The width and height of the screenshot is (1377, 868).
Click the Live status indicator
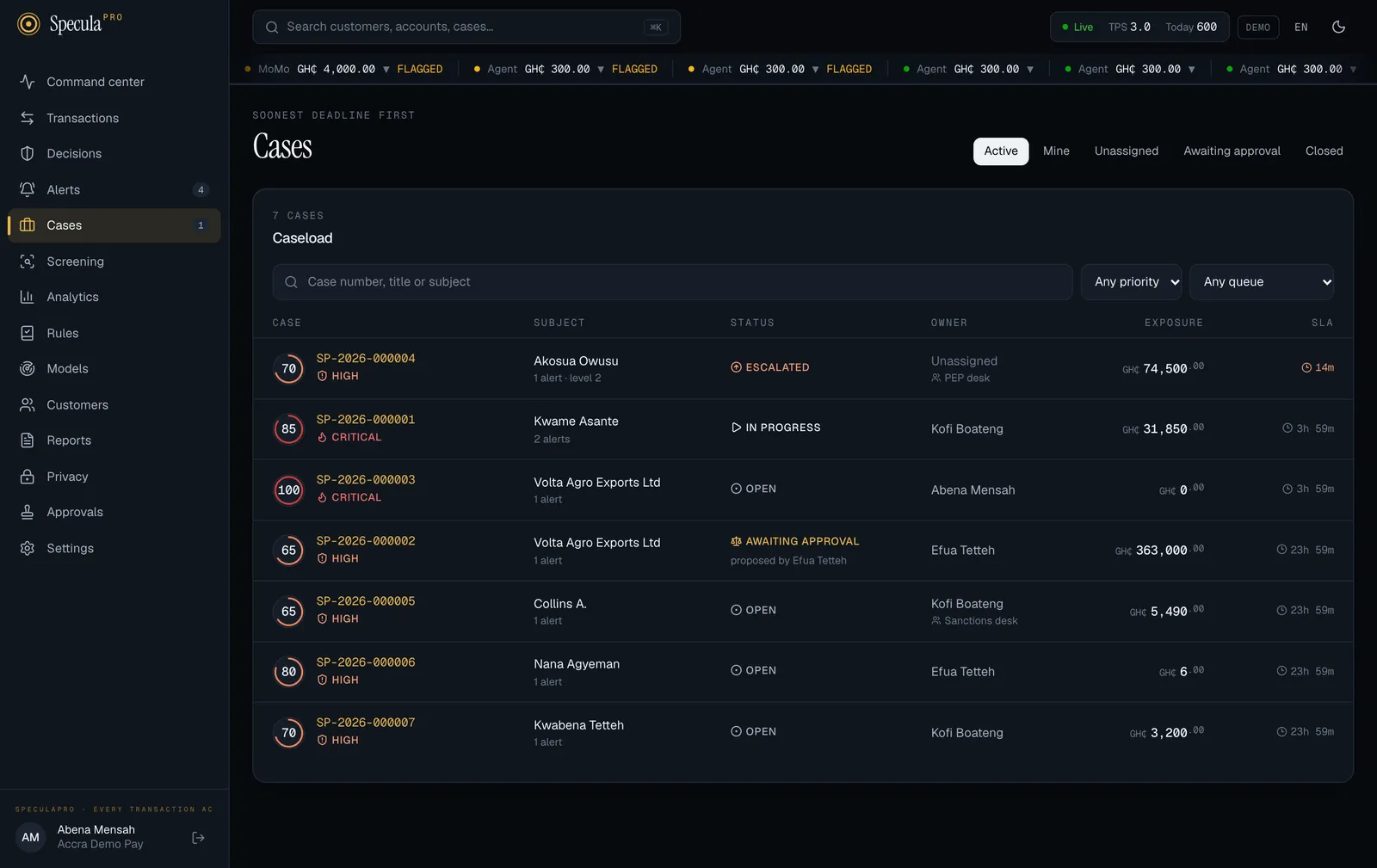click(x=1078, y=28)
